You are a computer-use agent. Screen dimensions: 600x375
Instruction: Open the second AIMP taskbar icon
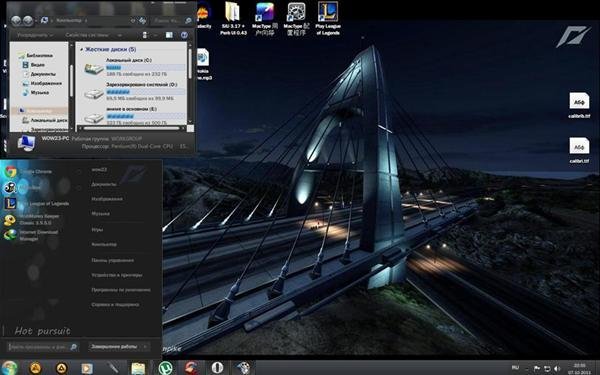pos(61,368)
